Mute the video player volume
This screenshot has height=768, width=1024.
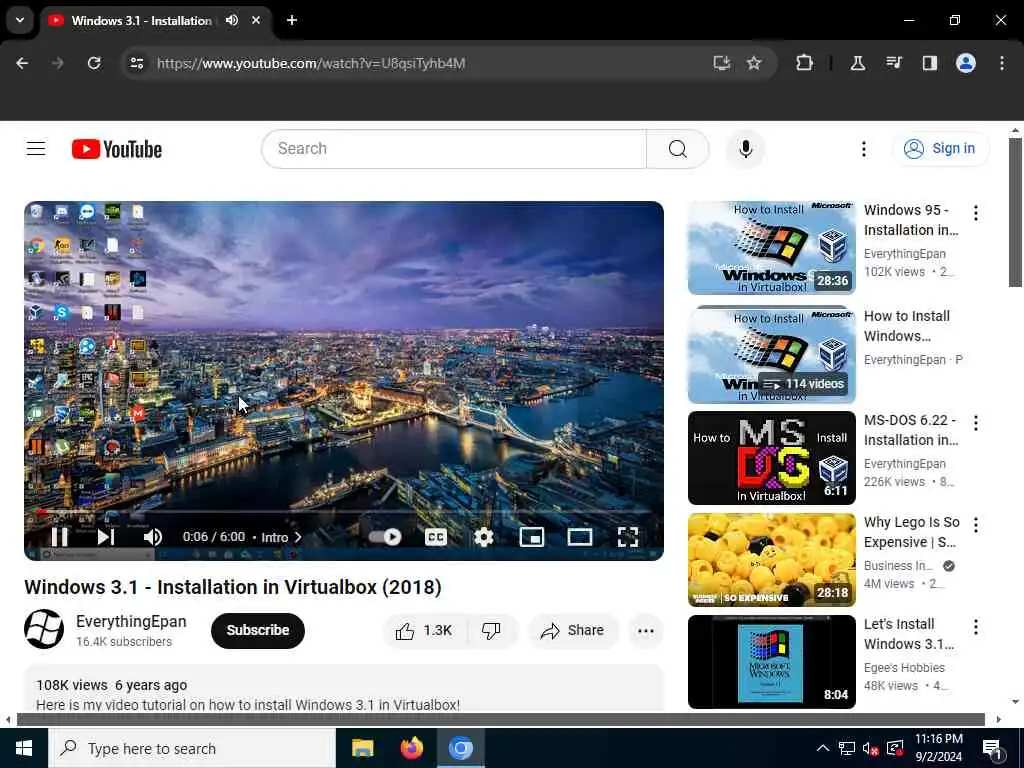coord(152,537)
